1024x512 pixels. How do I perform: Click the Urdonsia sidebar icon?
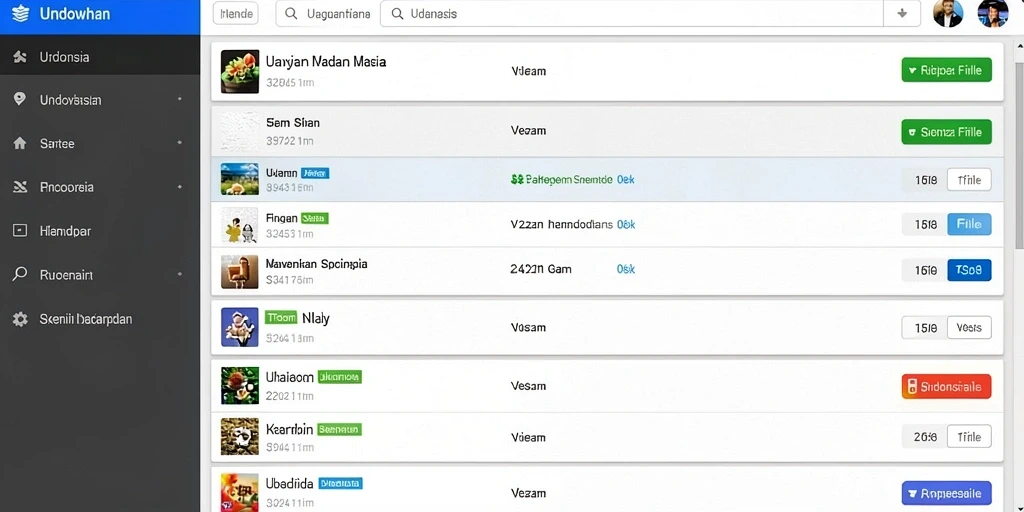(20, 57)
